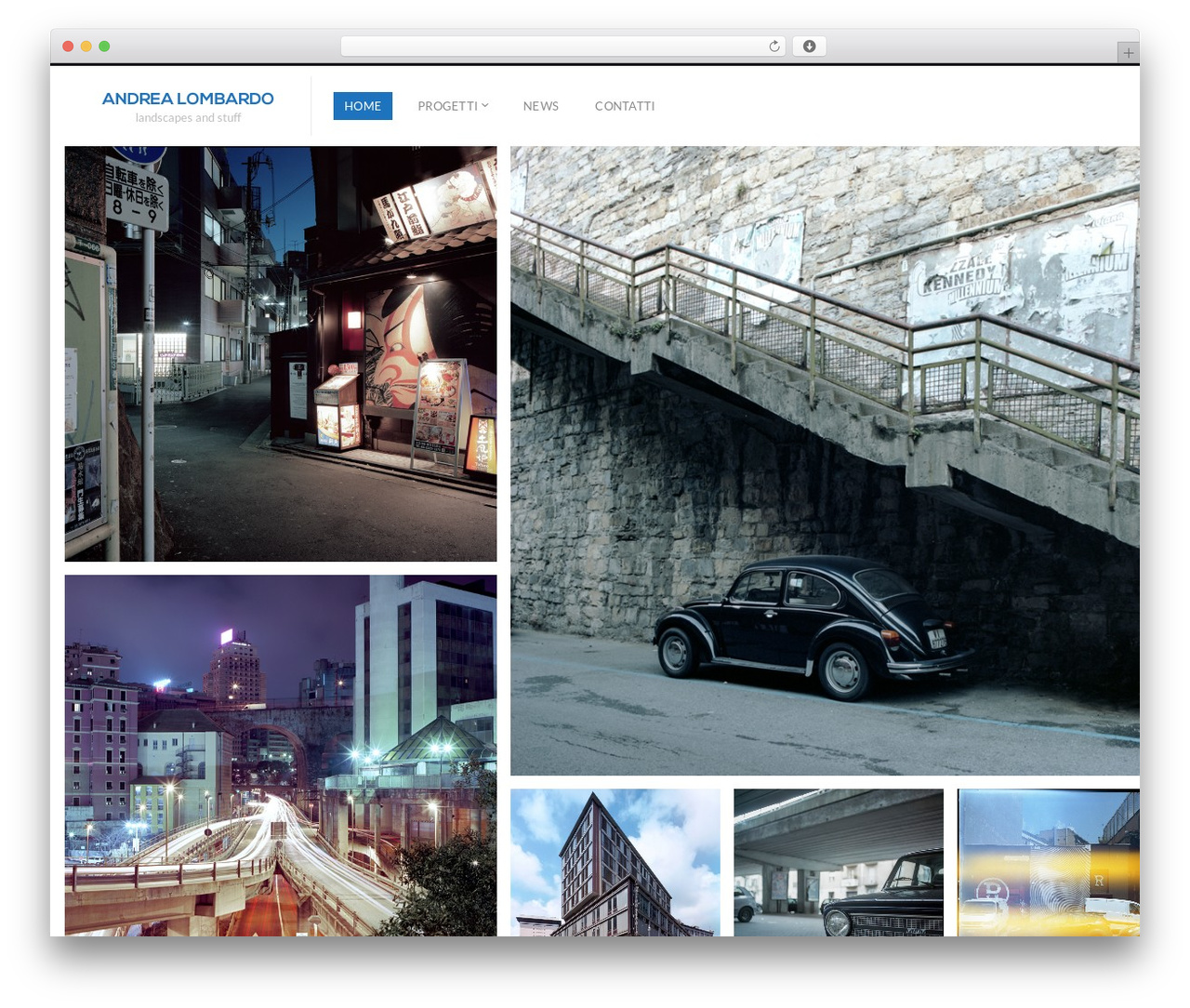The width and height of the screenshot is (1190, 1008).
Task: Minimize the window using yellow button
Action: (x=86, y=46)
